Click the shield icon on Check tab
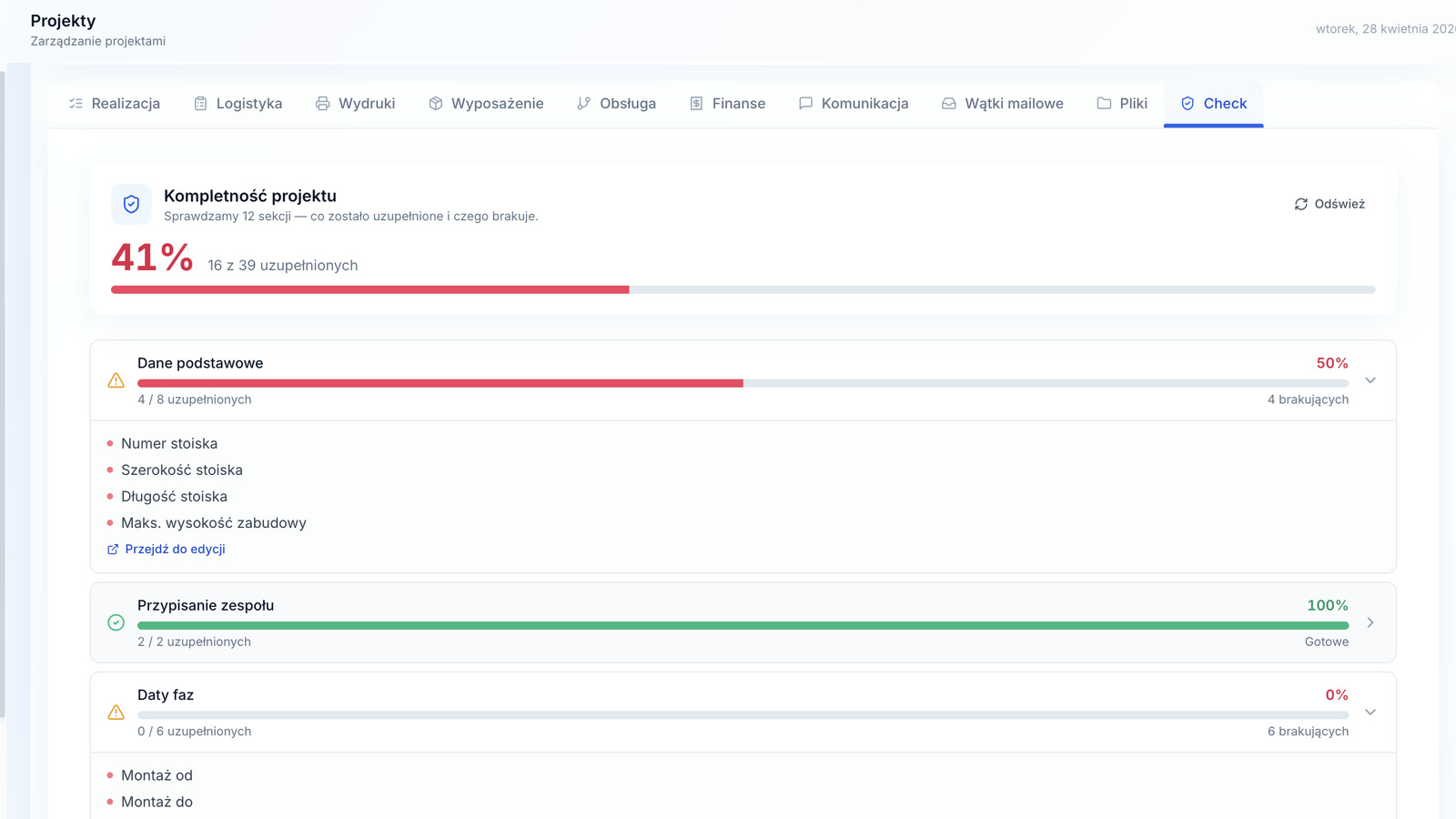 pyautogui.click(x=1188, y=104)
